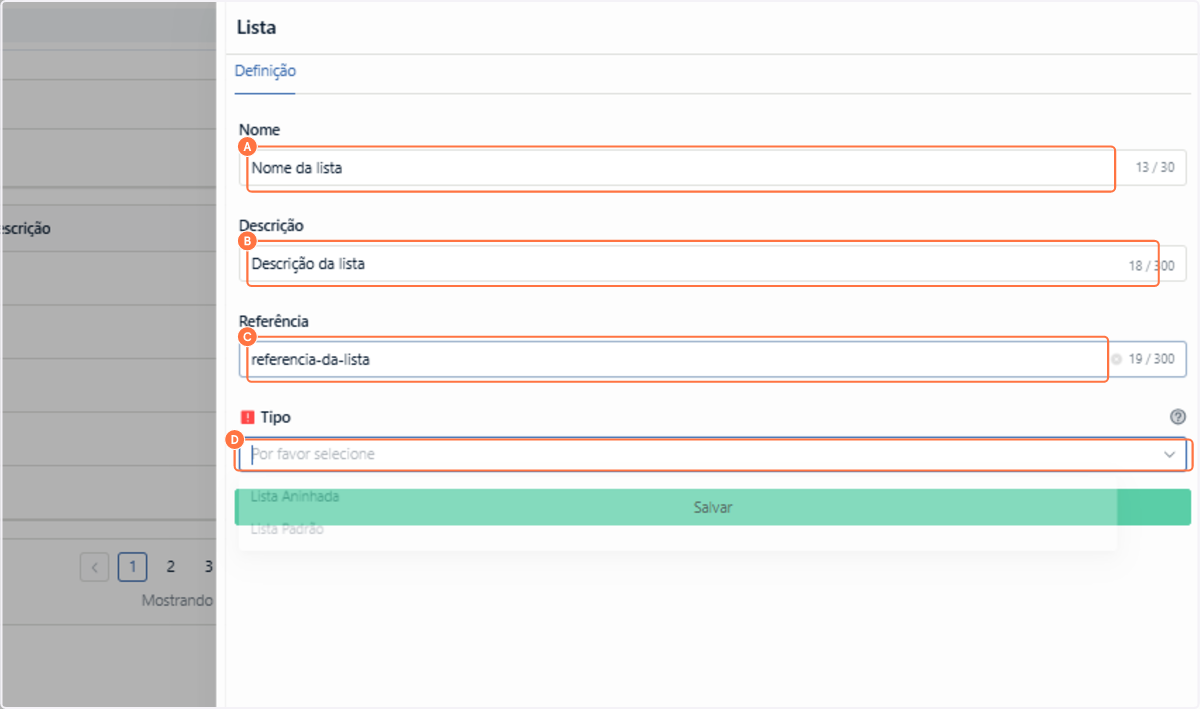1200x709 pixels.
Task: Click the '13 / 30' character counter
Action: click(1154, 168)
